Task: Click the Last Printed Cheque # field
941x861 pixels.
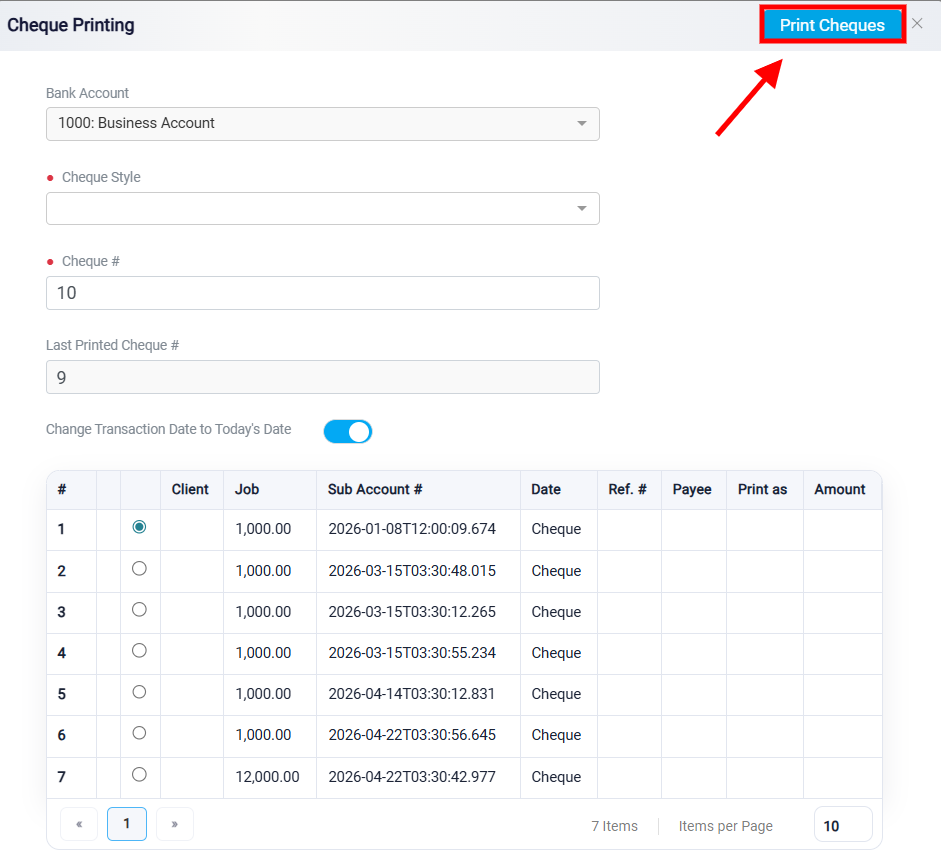Action: click(323, 377)
